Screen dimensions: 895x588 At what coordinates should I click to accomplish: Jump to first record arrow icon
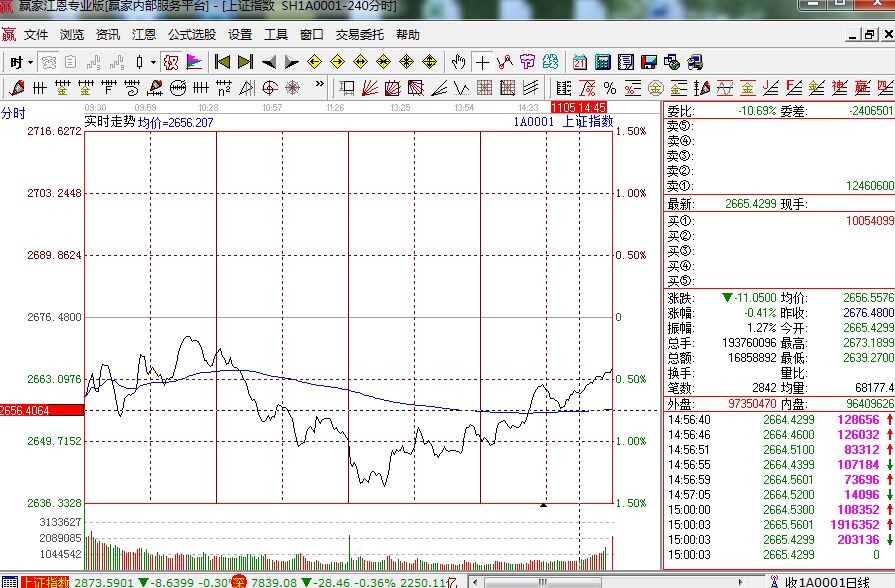pyautogui.click(x=222, y=62)
